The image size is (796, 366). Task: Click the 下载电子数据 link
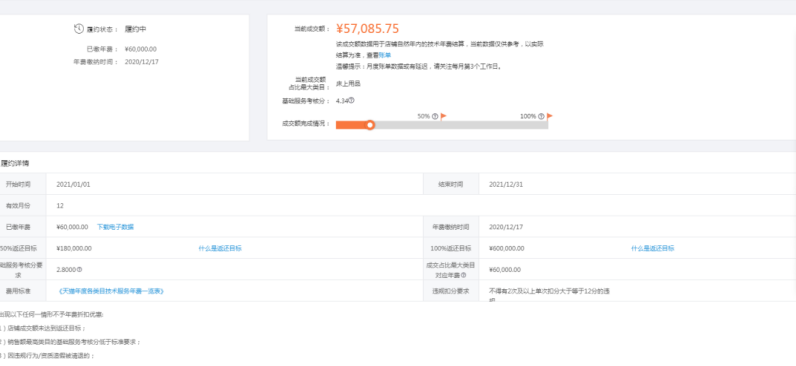tap(115, 227)
